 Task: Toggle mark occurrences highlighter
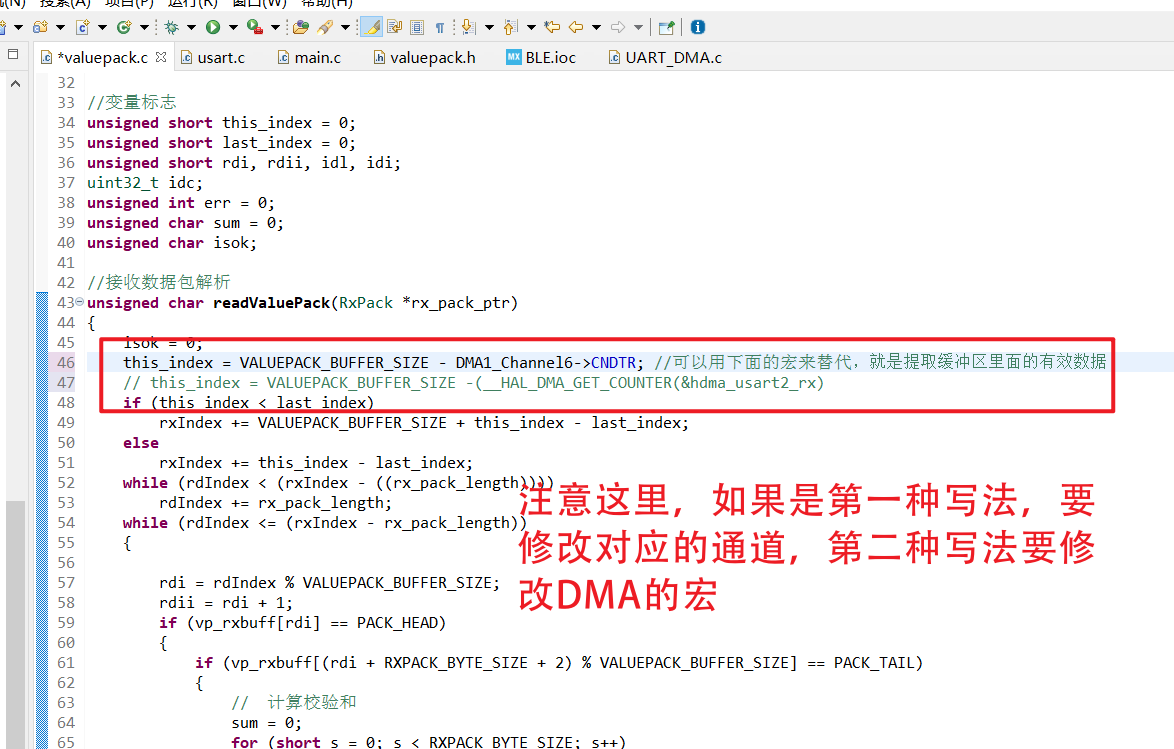coord(372,28)
